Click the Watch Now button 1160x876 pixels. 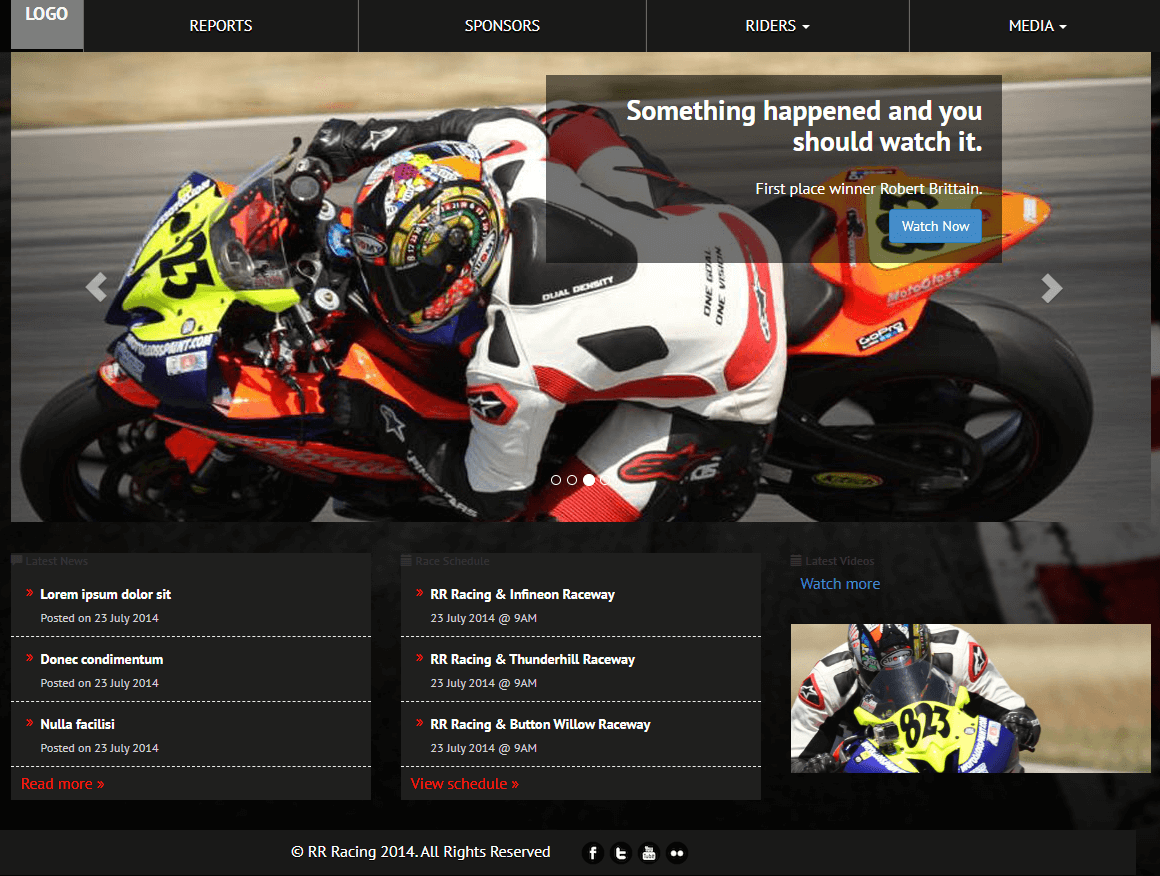click(934, 226)
